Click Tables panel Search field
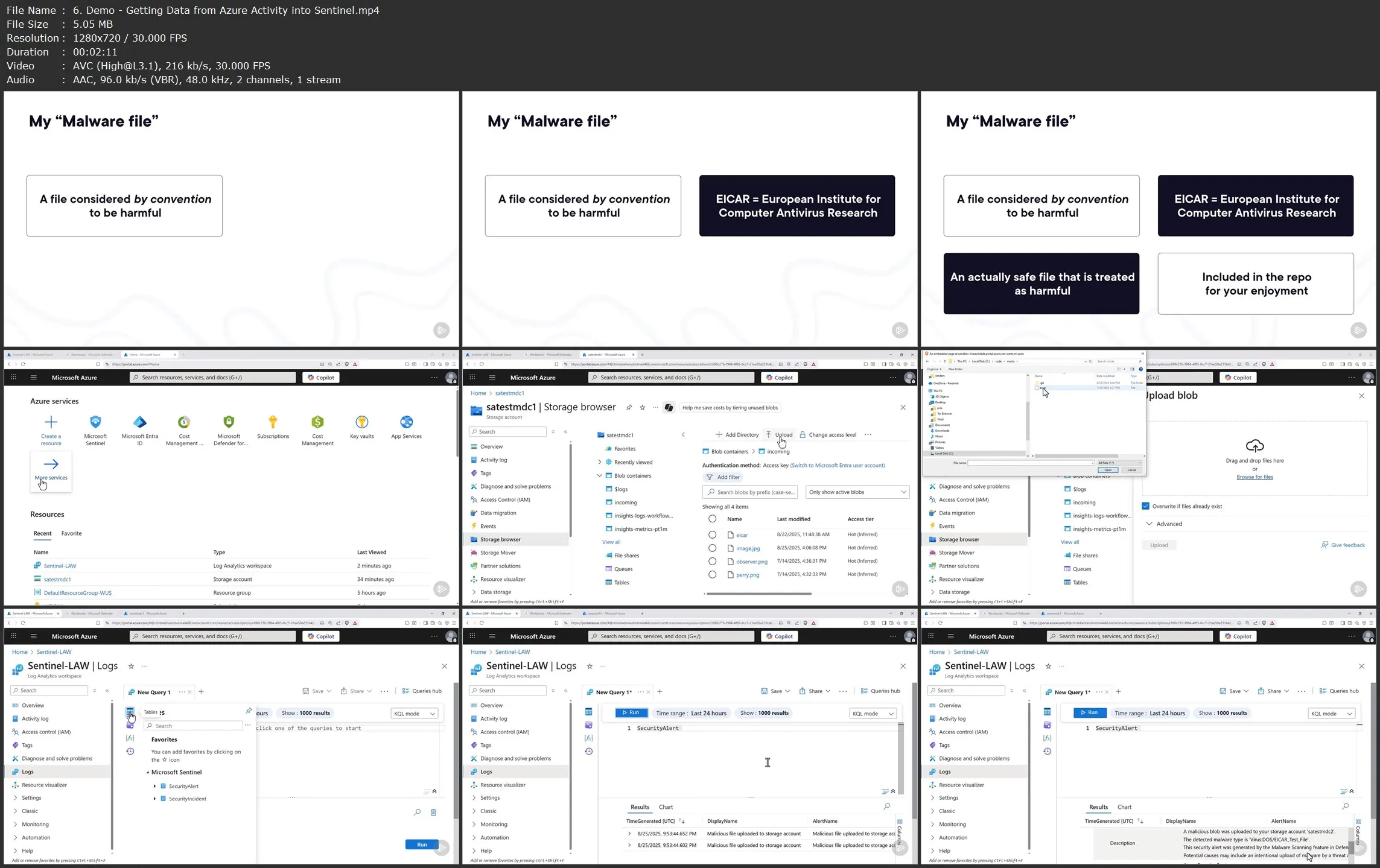The image size is (1380, 868). [192, 726]
